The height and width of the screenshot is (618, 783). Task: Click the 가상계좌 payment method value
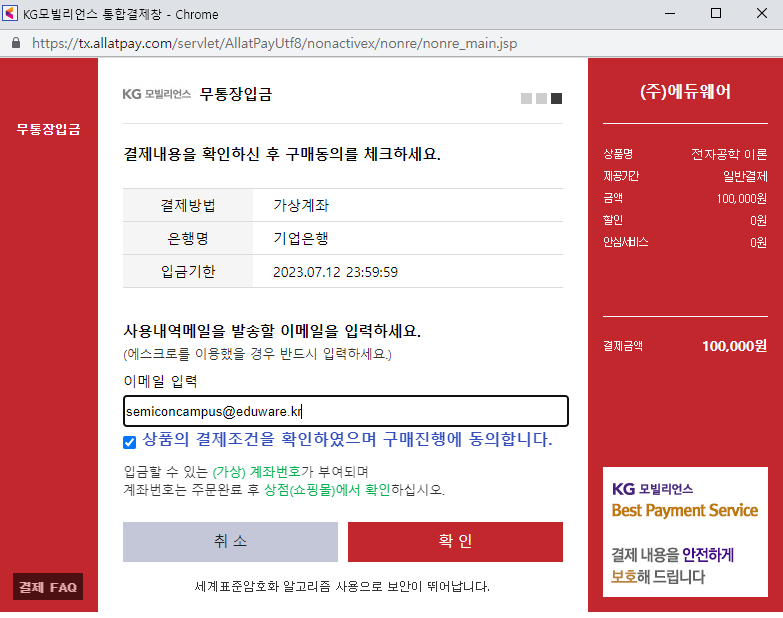(x=301, y=205)
